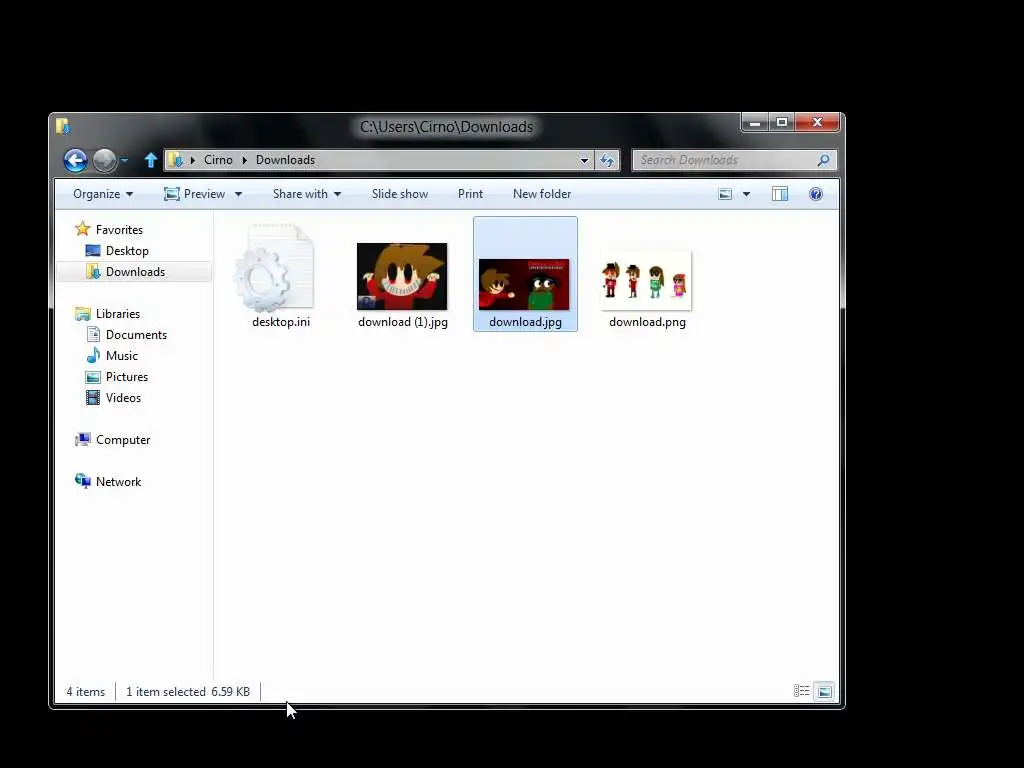Click Print in the toolbar
Image resolution: width=1024 pixels, height=768 pixels.
pyautogui.click(x=470, y=194)
